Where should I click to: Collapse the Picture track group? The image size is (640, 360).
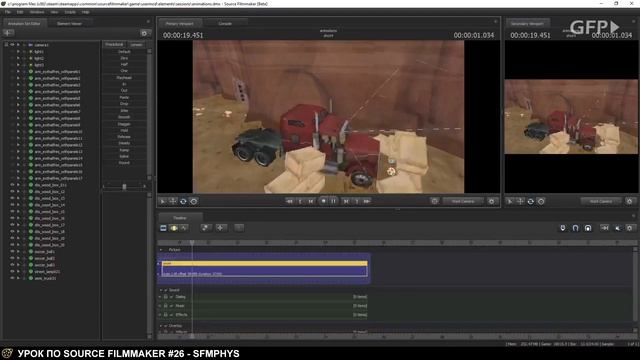click(x=161, y=249)
